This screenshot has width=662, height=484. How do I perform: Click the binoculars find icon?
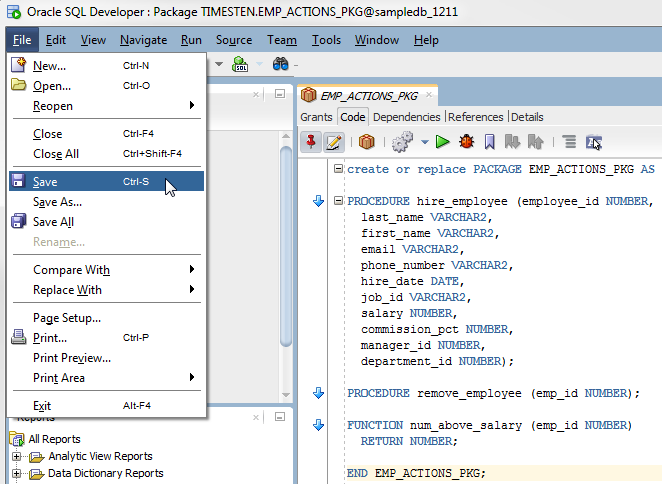coord(280,64)
